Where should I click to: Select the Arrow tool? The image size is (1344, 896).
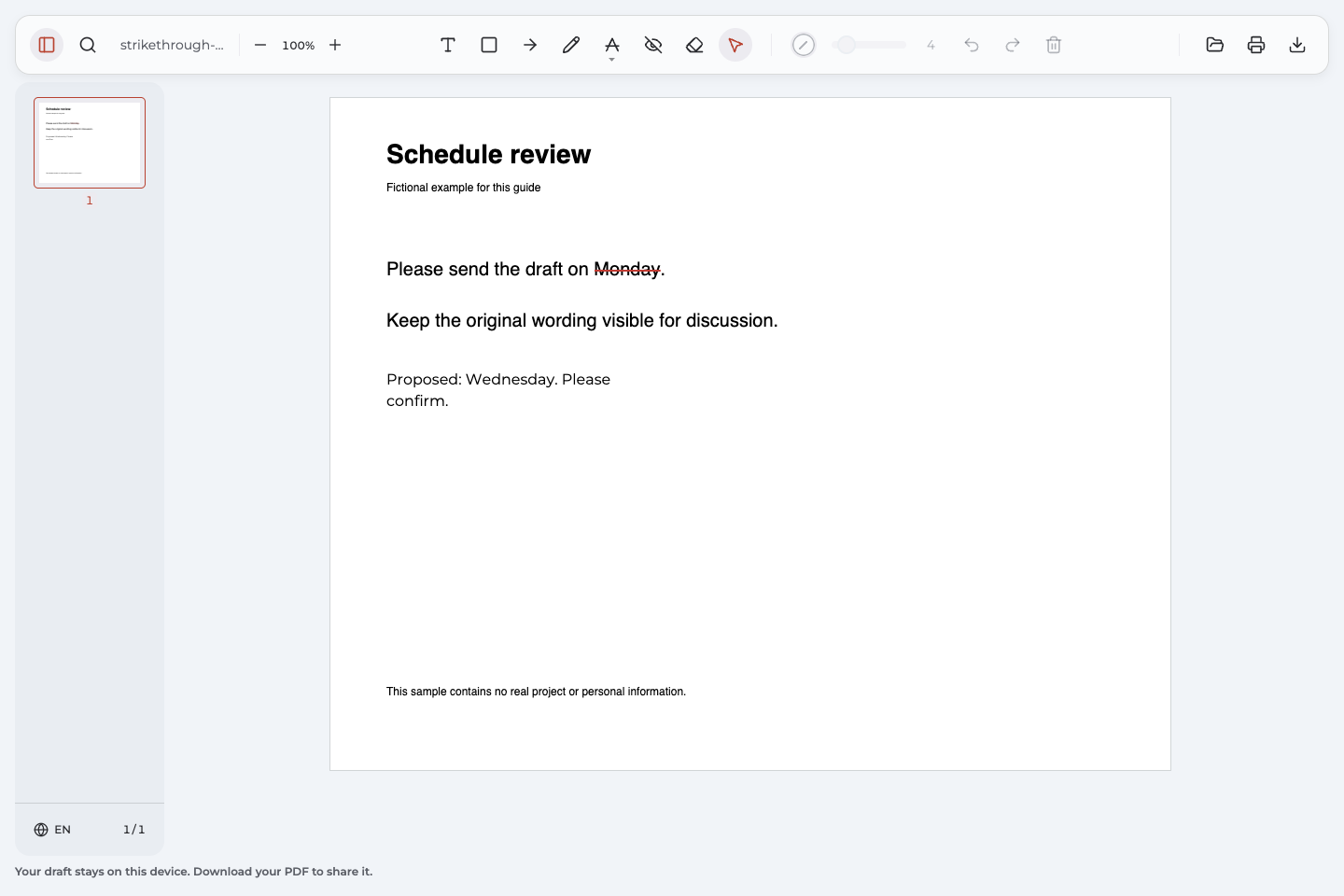click(530, 45)
